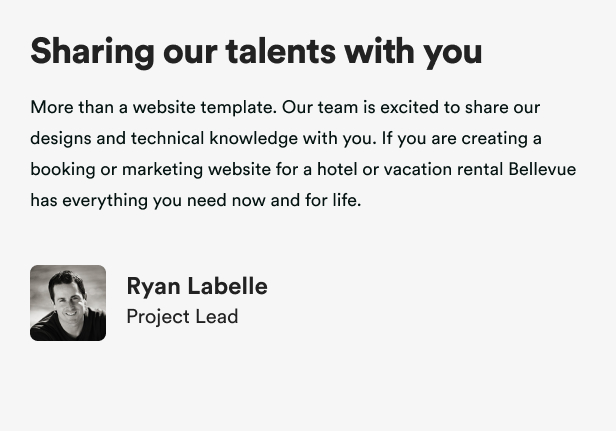The height and width of the screenshot is (431, 616).
Task: Click the word 'marketing' in the paragraph
Action: [x=163, y=170]
